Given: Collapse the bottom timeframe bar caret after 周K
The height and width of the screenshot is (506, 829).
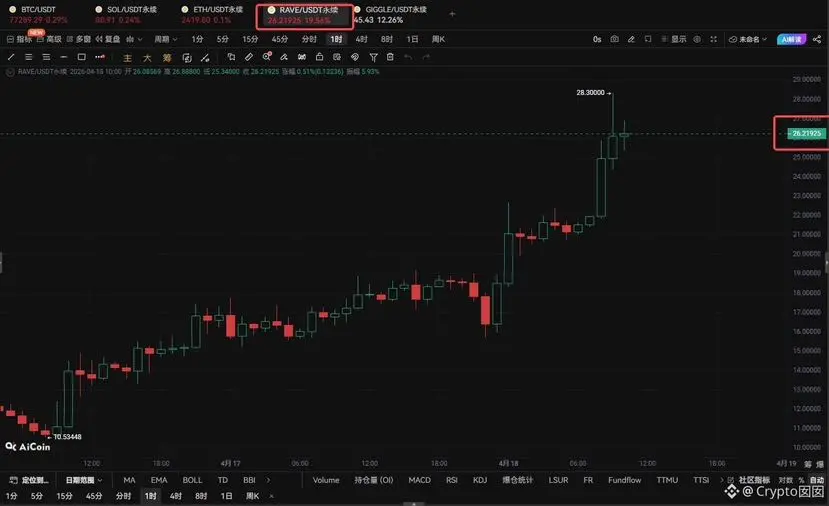Looking at the screenshot, I should point(271,496).
